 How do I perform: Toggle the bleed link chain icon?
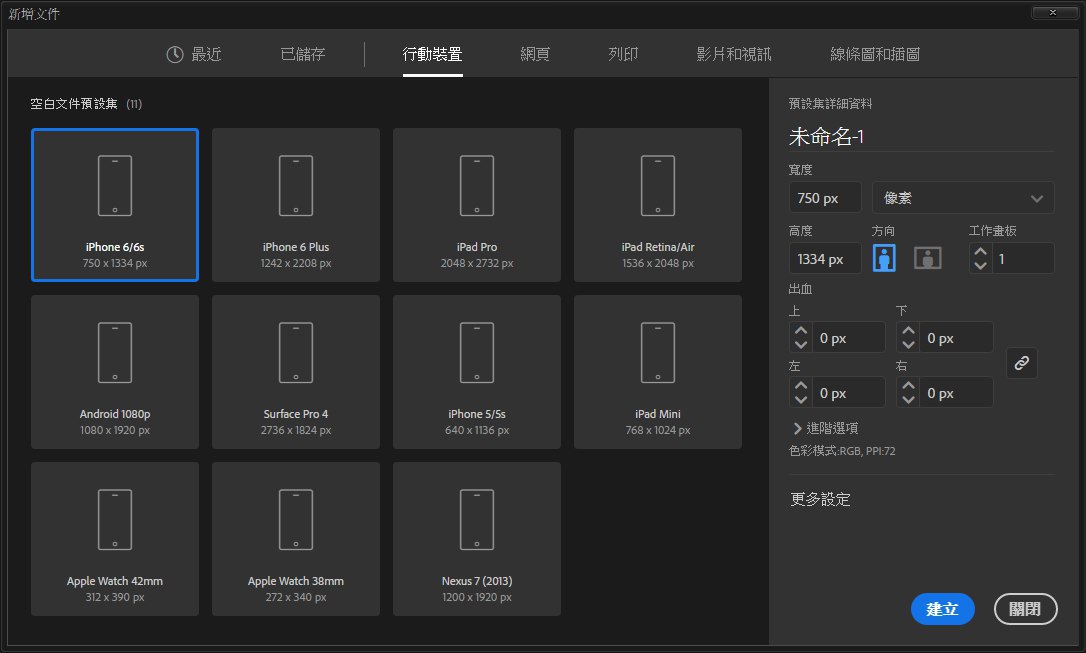pos(1021,363)
